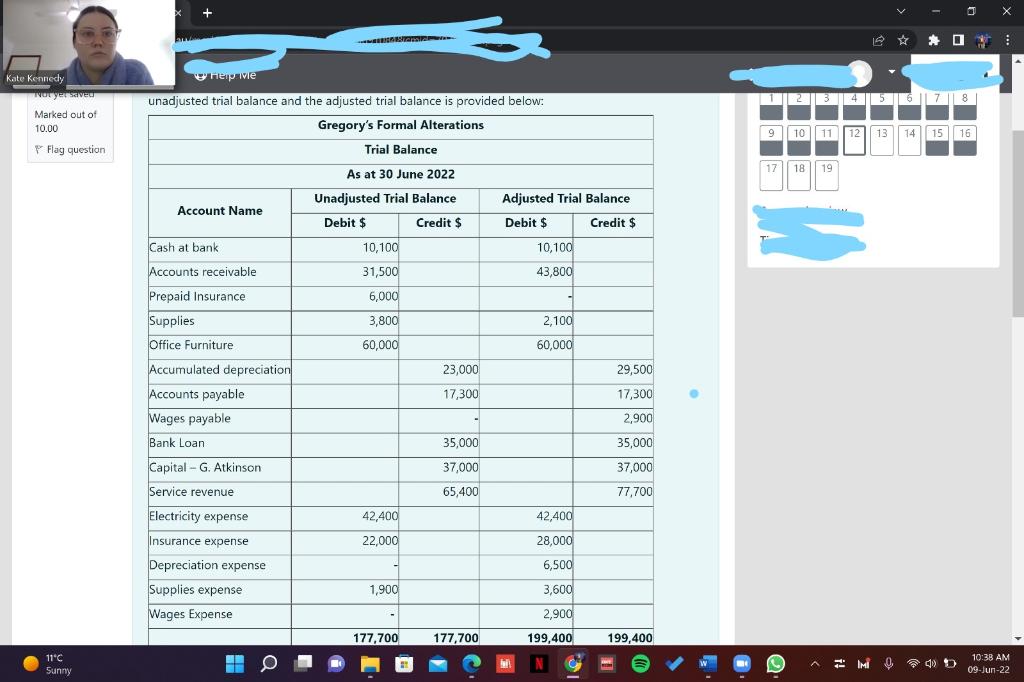This screenshot has width=1024, height=682.
Task: Open the Chrome profile avatar
Action: 983,41
